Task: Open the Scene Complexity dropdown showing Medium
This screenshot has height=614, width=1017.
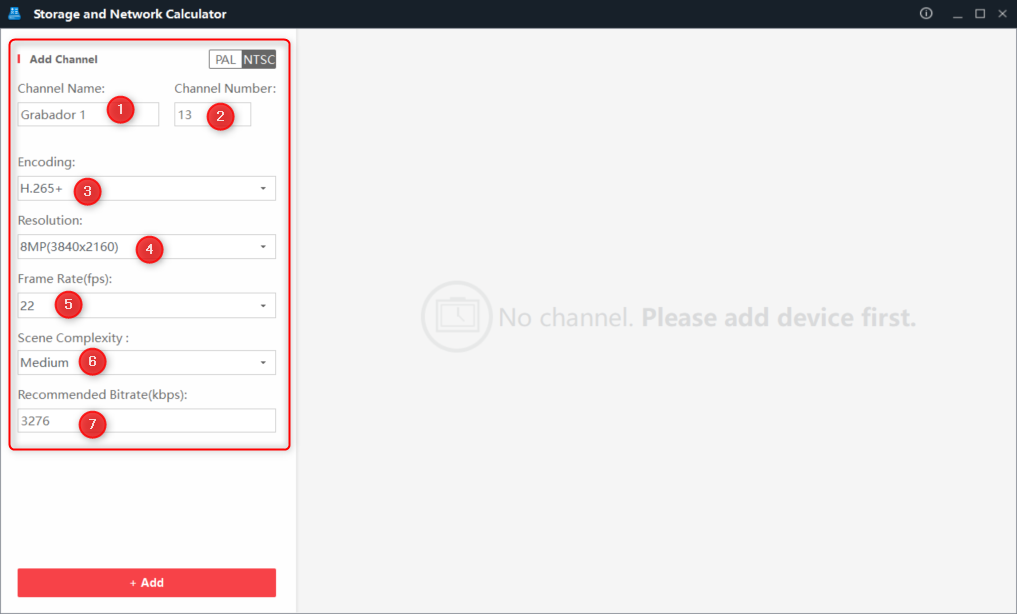Action: tap(147, 362)
